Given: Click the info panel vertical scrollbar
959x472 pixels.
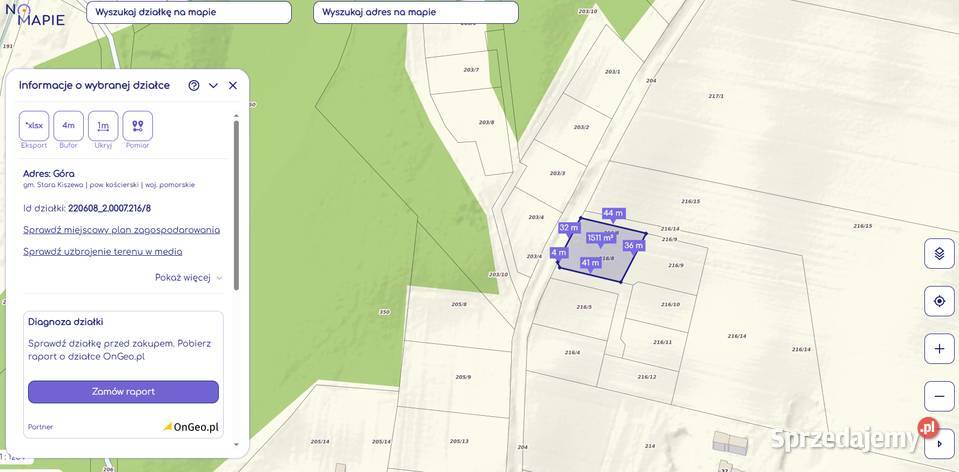Looking at the screenshot, I should coord(237,205).
